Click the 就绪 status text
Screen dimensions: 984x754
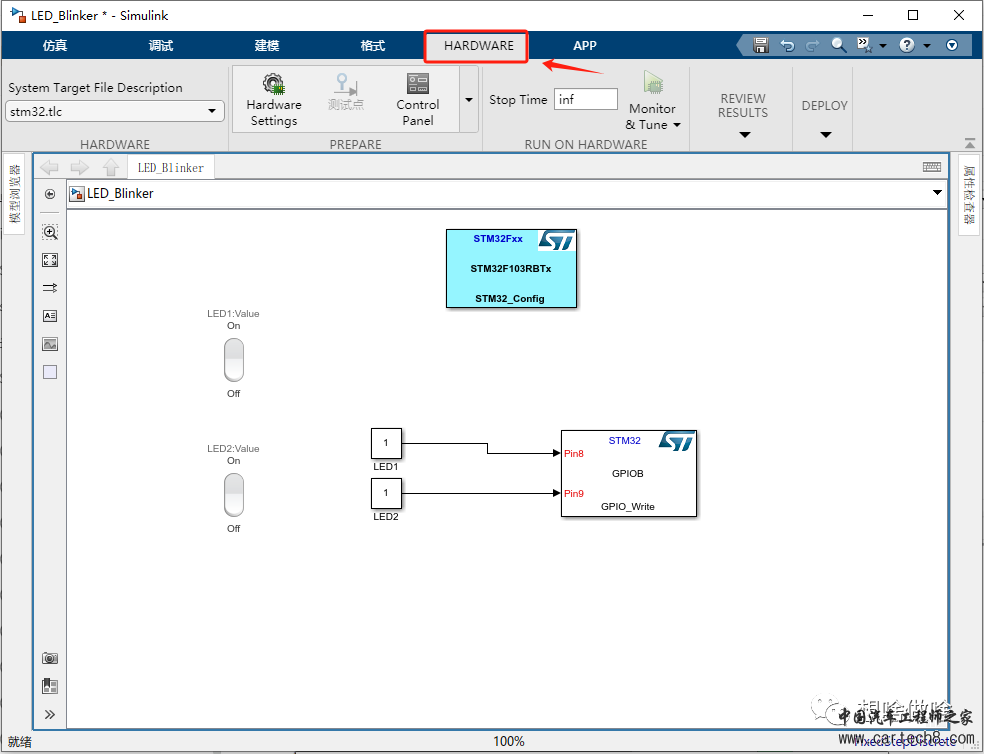pyautogui.click(x=19, y=741)
